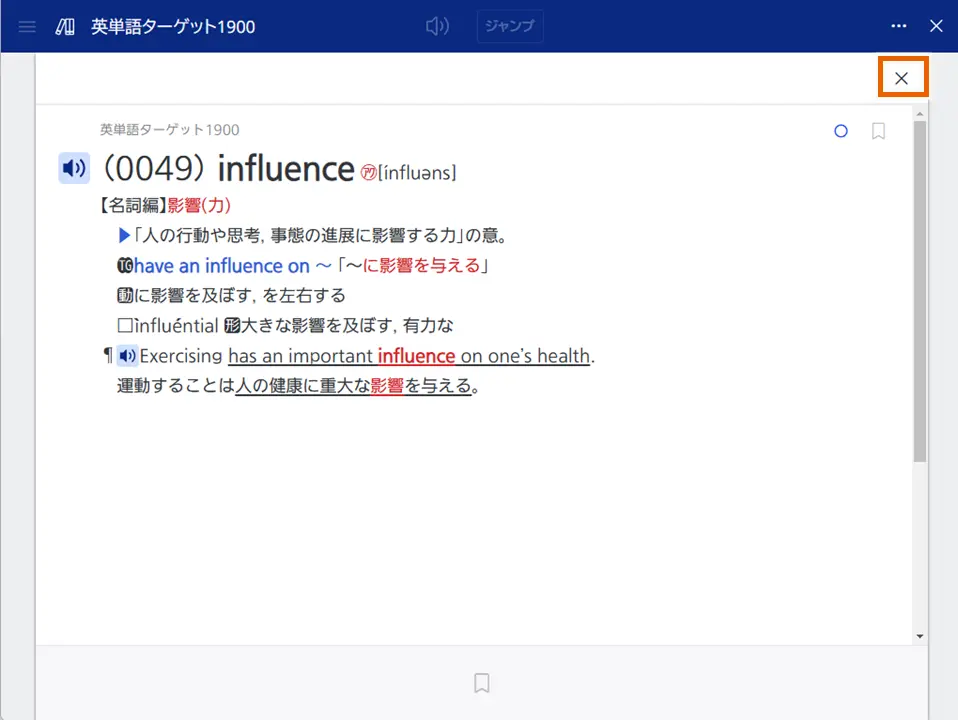Close the word detail popup with highlighted X
The image size is (958, 720).
click(902, 76)
